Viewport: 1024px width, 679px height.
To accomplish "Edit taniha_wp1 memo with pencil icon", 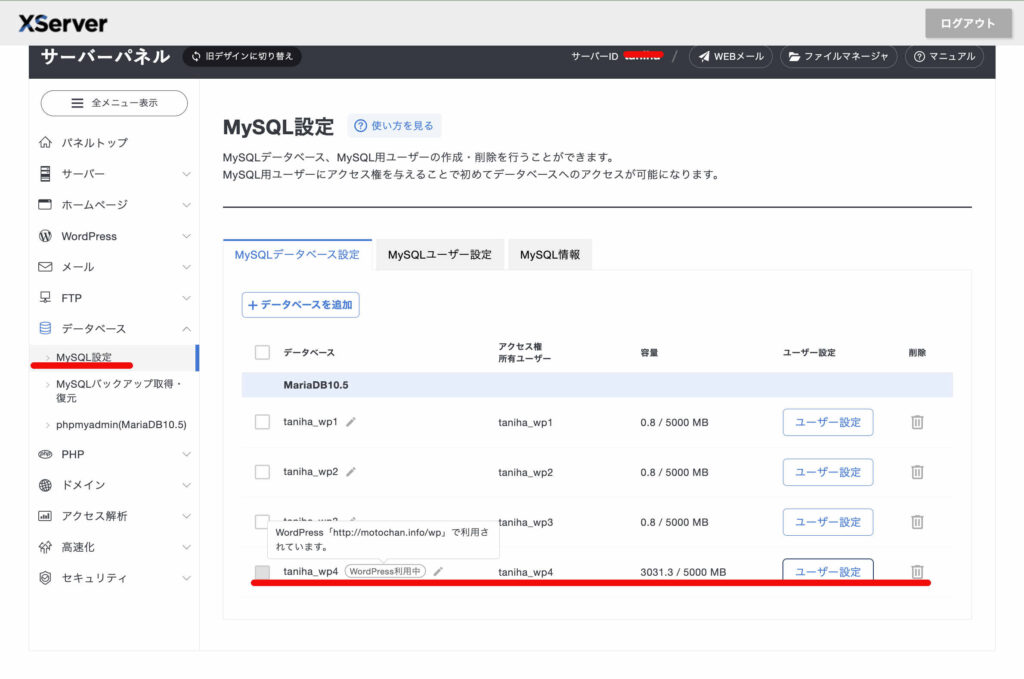I will (x=351, y=422).
